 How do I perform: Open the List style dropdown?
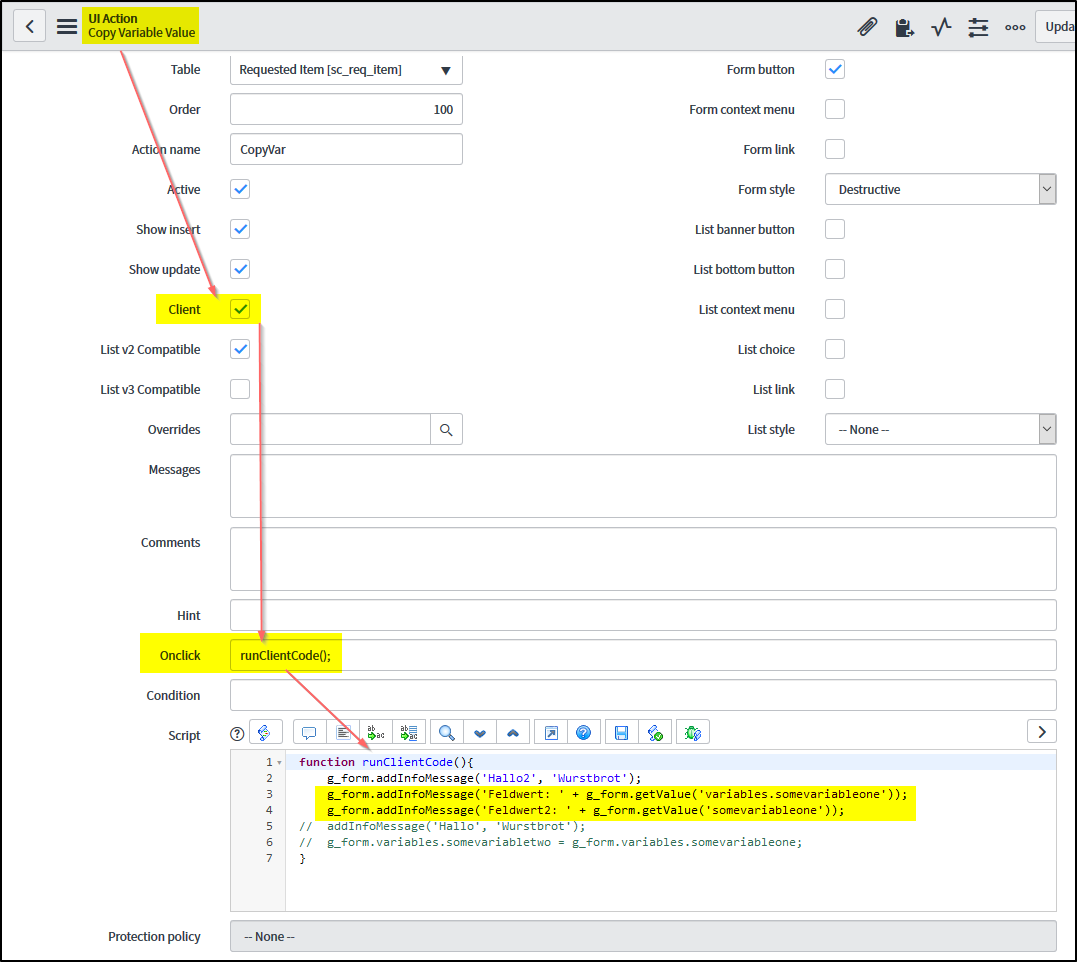pos(940,430)
